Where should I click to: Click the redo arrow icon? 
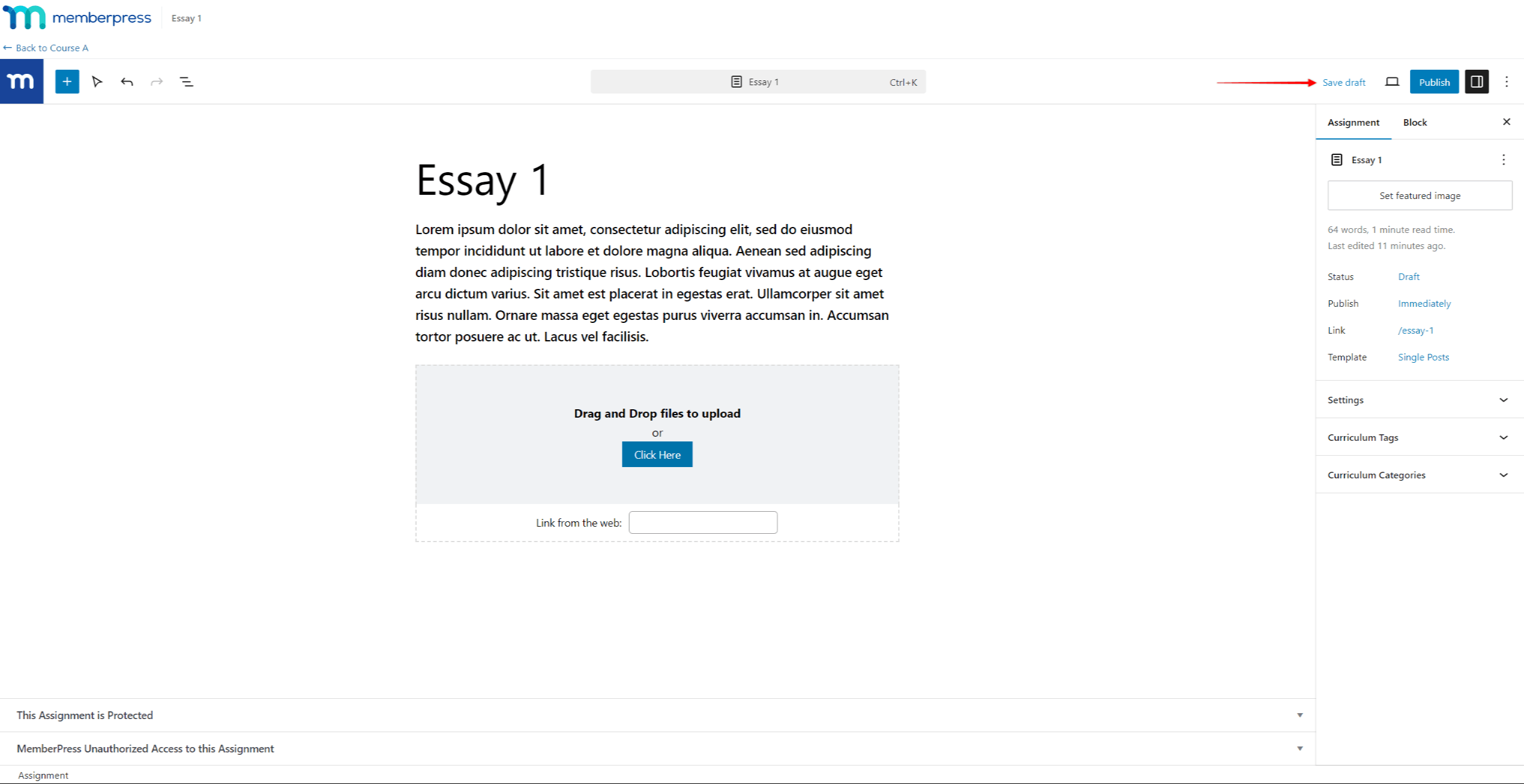click(156, 80)
